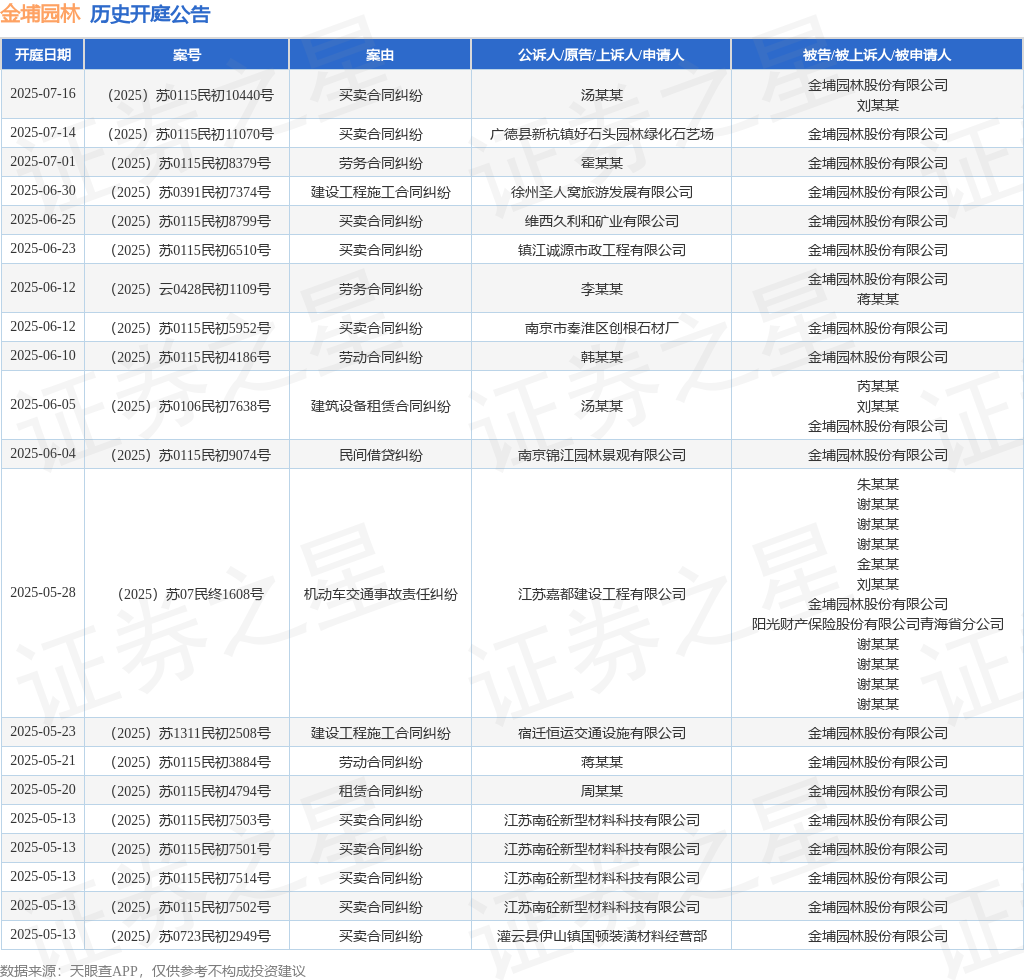The height and width of the screenshot is (980, 1024).
Task: Click defendant 朱某某
Action: tap(878, 484)
